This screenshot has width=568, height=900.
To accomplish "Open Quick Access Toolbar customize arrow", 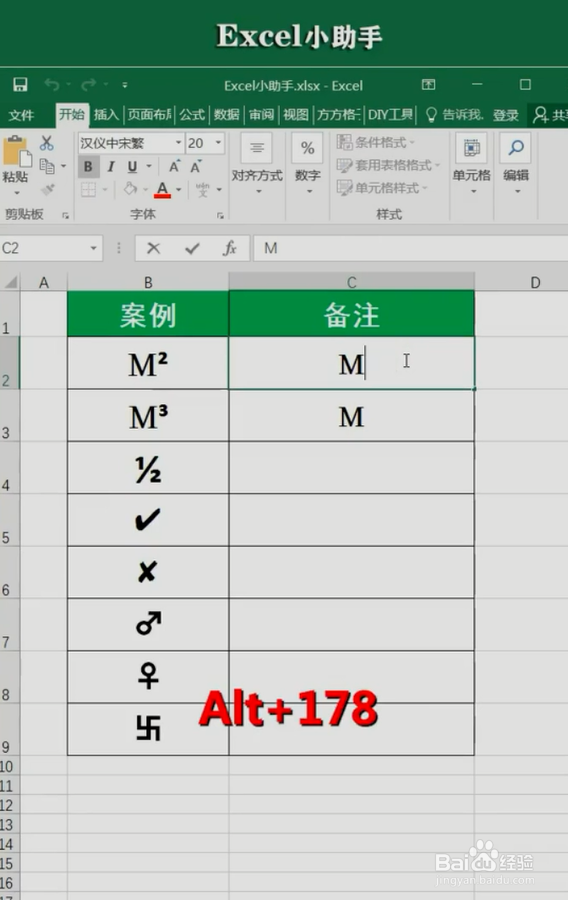I will 125,85.
